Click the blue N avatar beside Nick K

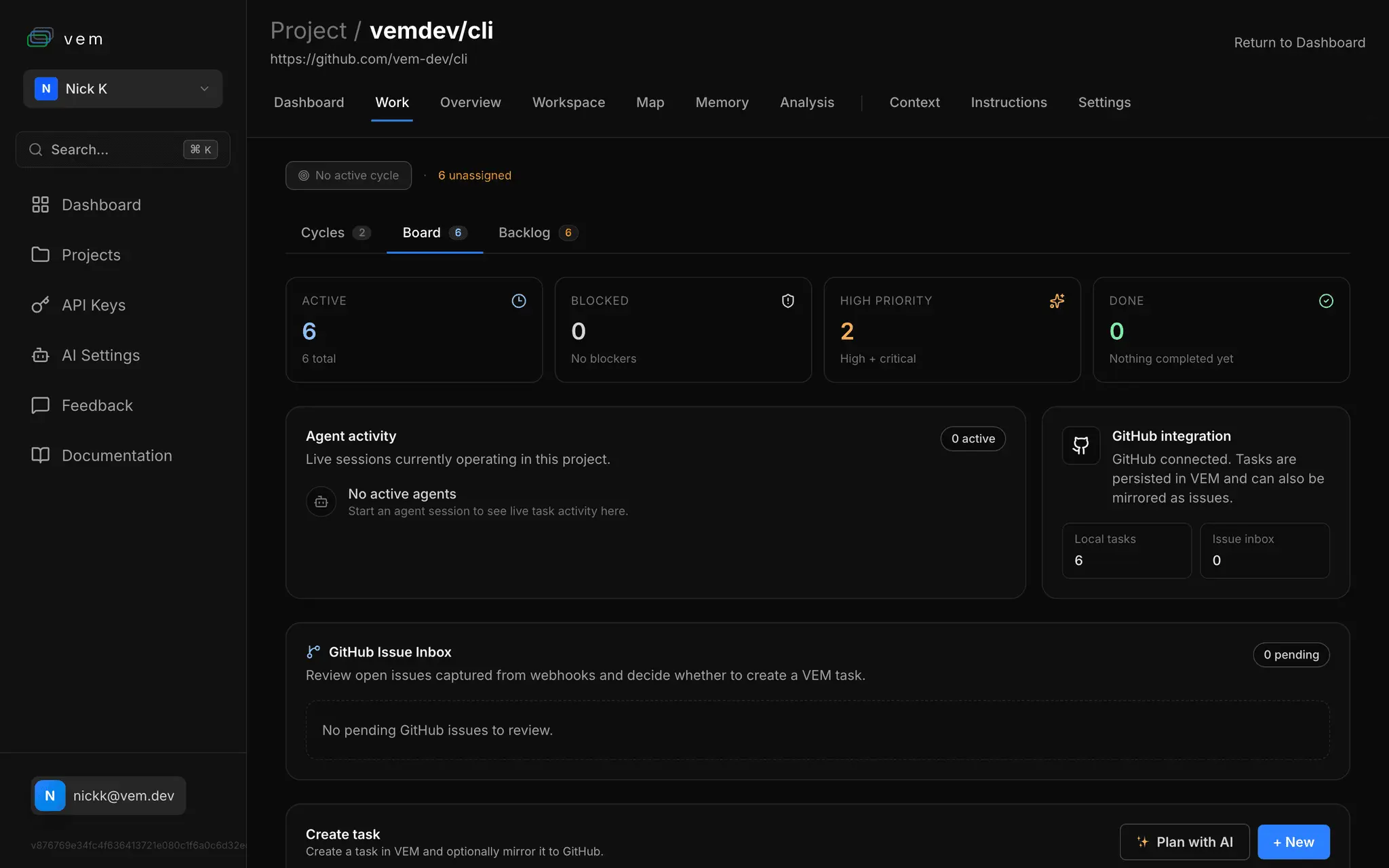pyautogui.click(x=46, y=89)
